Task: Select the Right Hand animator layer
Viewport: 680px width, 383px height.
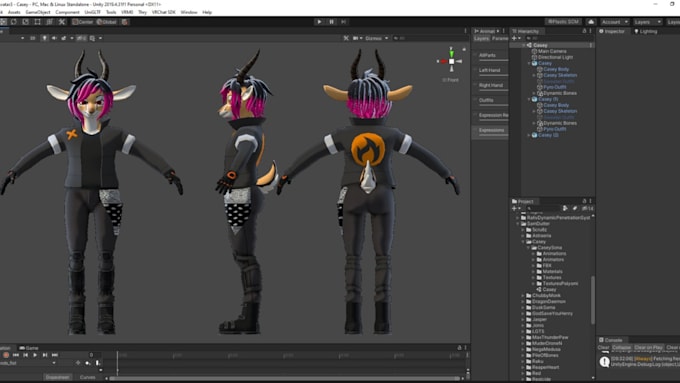Action: 490,86
